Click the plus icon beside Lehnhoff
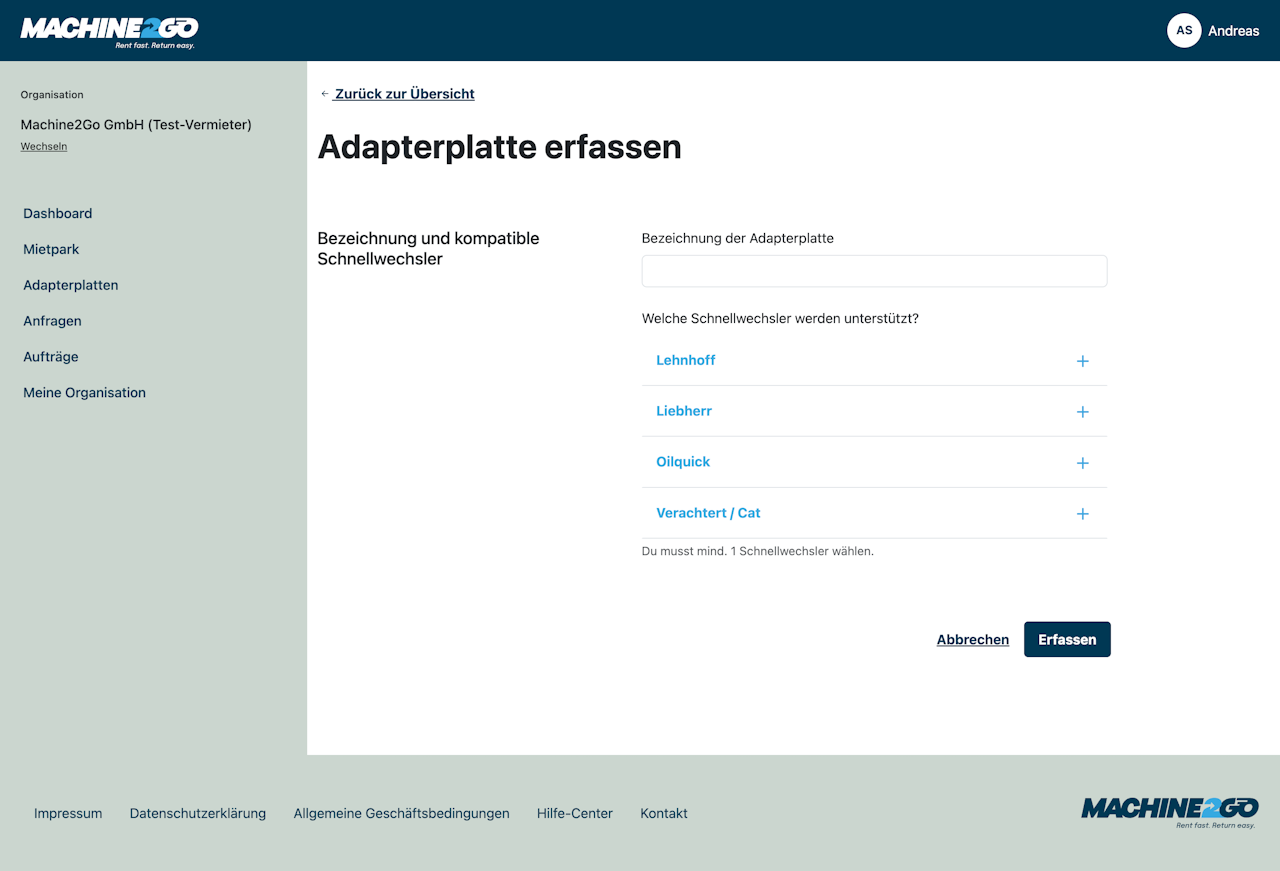The height and width of the screenshot is (871, 1280). pyautogui.click(x=1082, y=361)
